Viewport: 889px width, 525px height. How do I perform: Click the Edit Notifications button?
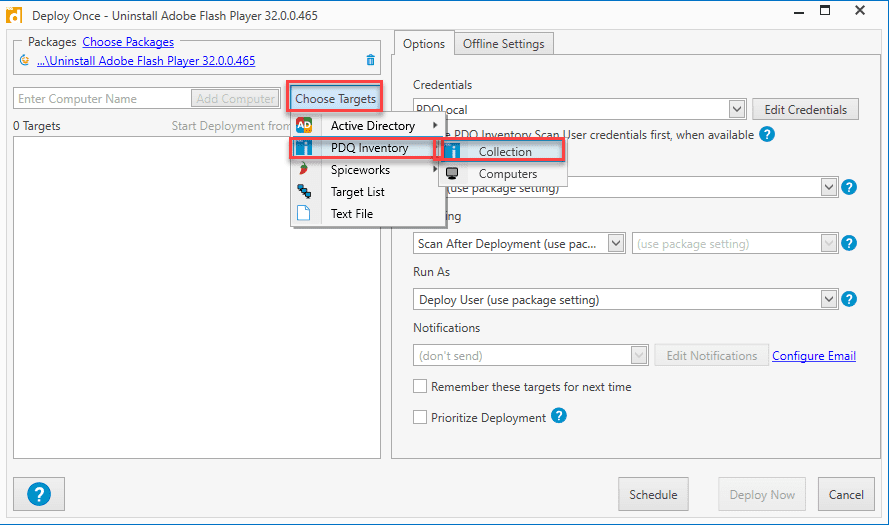(x=712, y=355)
